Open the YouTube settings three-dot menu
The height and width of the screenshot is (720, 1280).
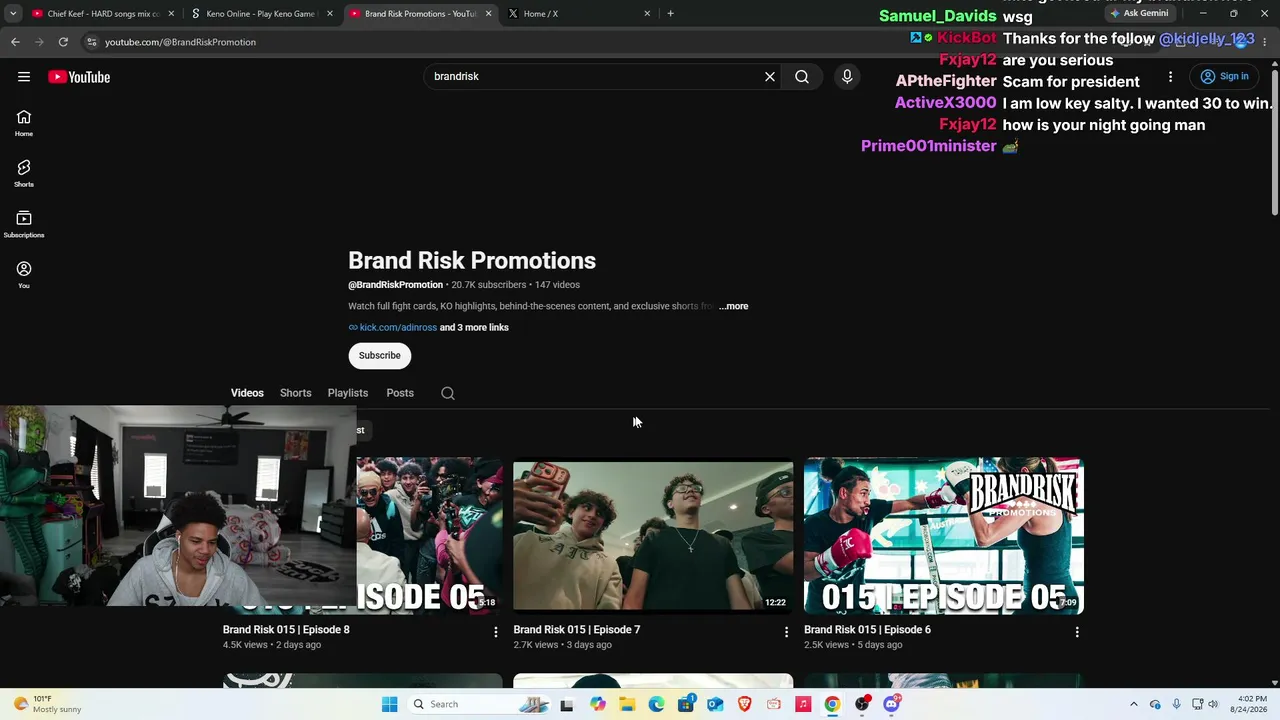click(1170, 77)
